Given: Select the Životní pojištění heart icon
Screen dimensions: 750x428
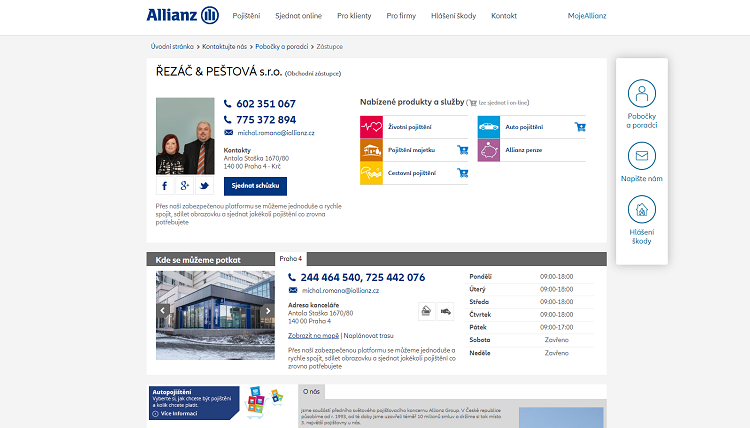Looking at the screenshot, I should (371, 127).
